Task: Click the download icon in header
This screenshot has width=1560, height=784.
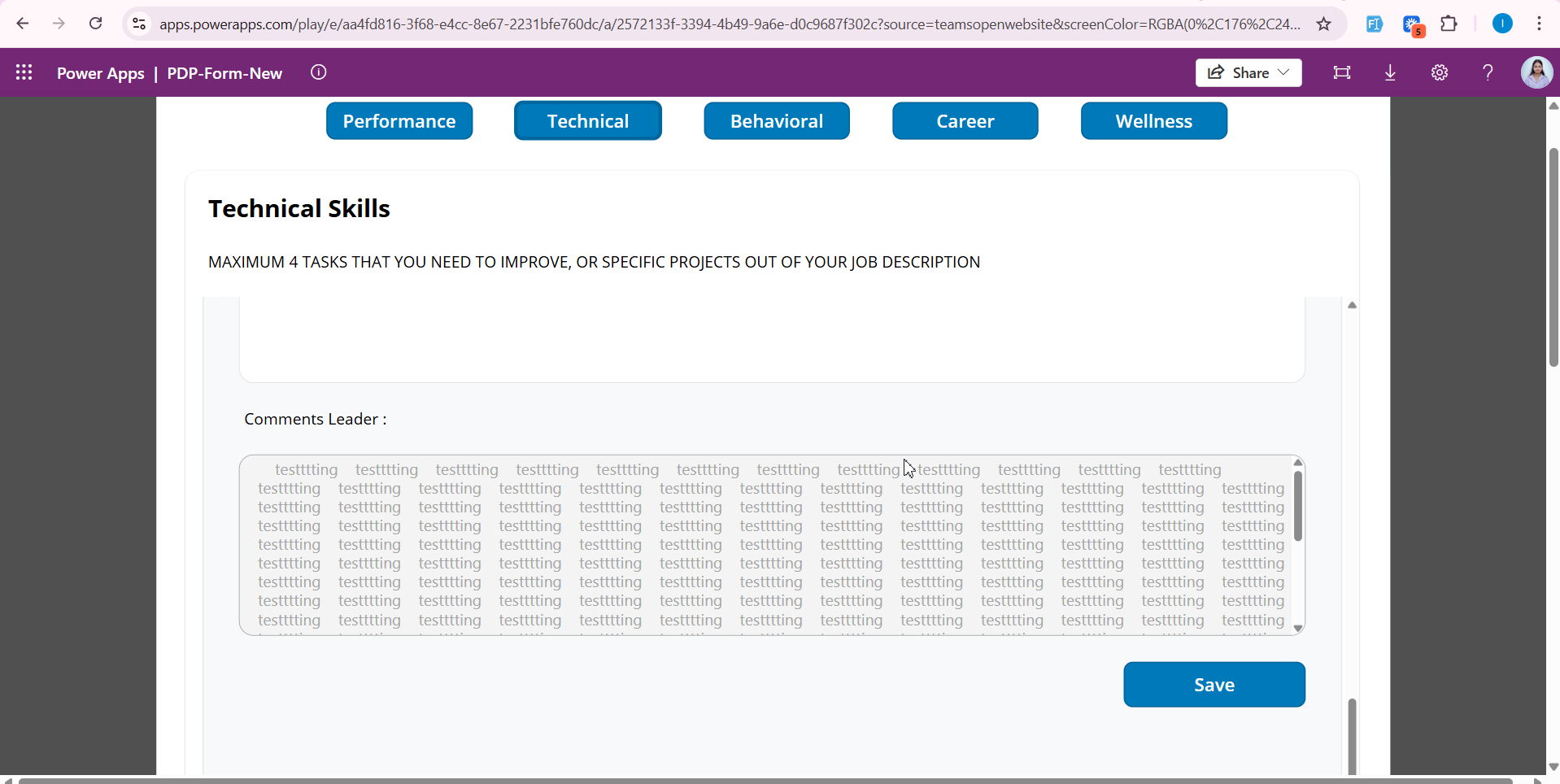Action: click(1390, 72)
